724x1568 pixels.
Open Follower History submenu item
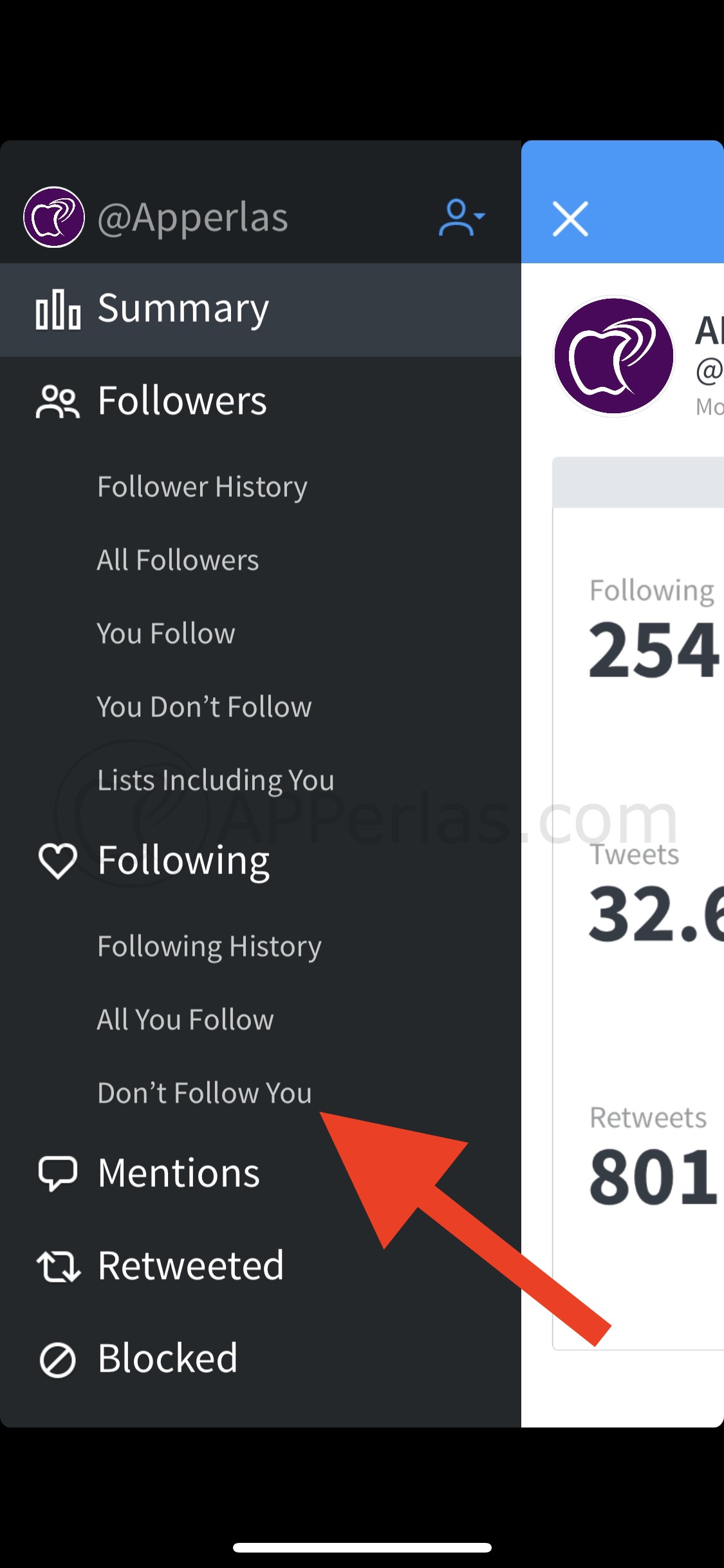[202, 487]
